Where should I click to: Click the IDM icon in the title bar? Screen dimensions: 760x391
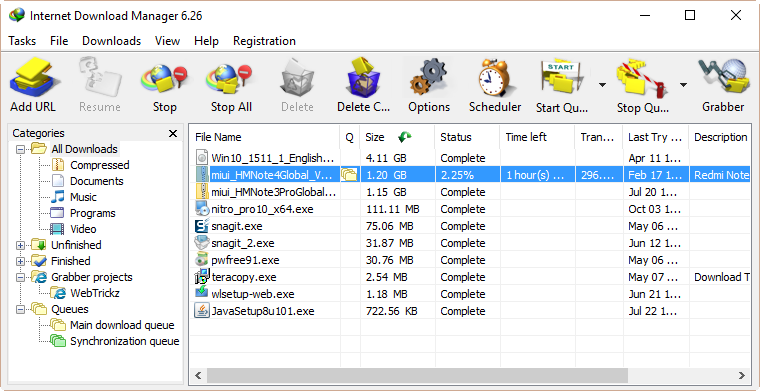click(x=16, y=16)
